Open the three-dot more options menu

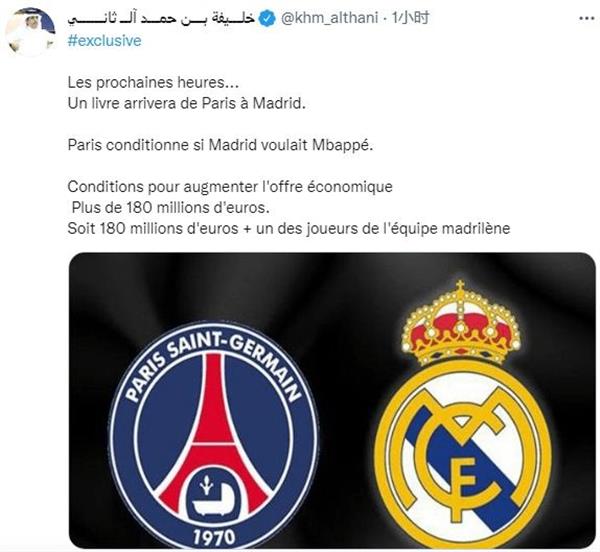point(587,18)
